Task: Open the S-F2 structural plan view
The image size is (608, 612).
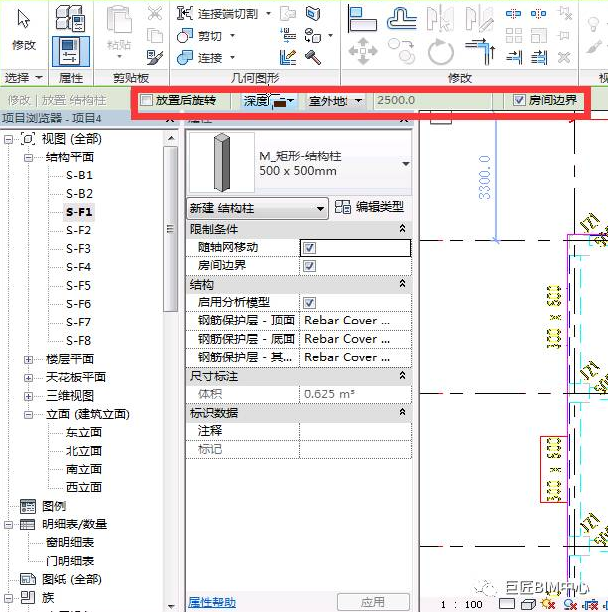Action: 78,230
